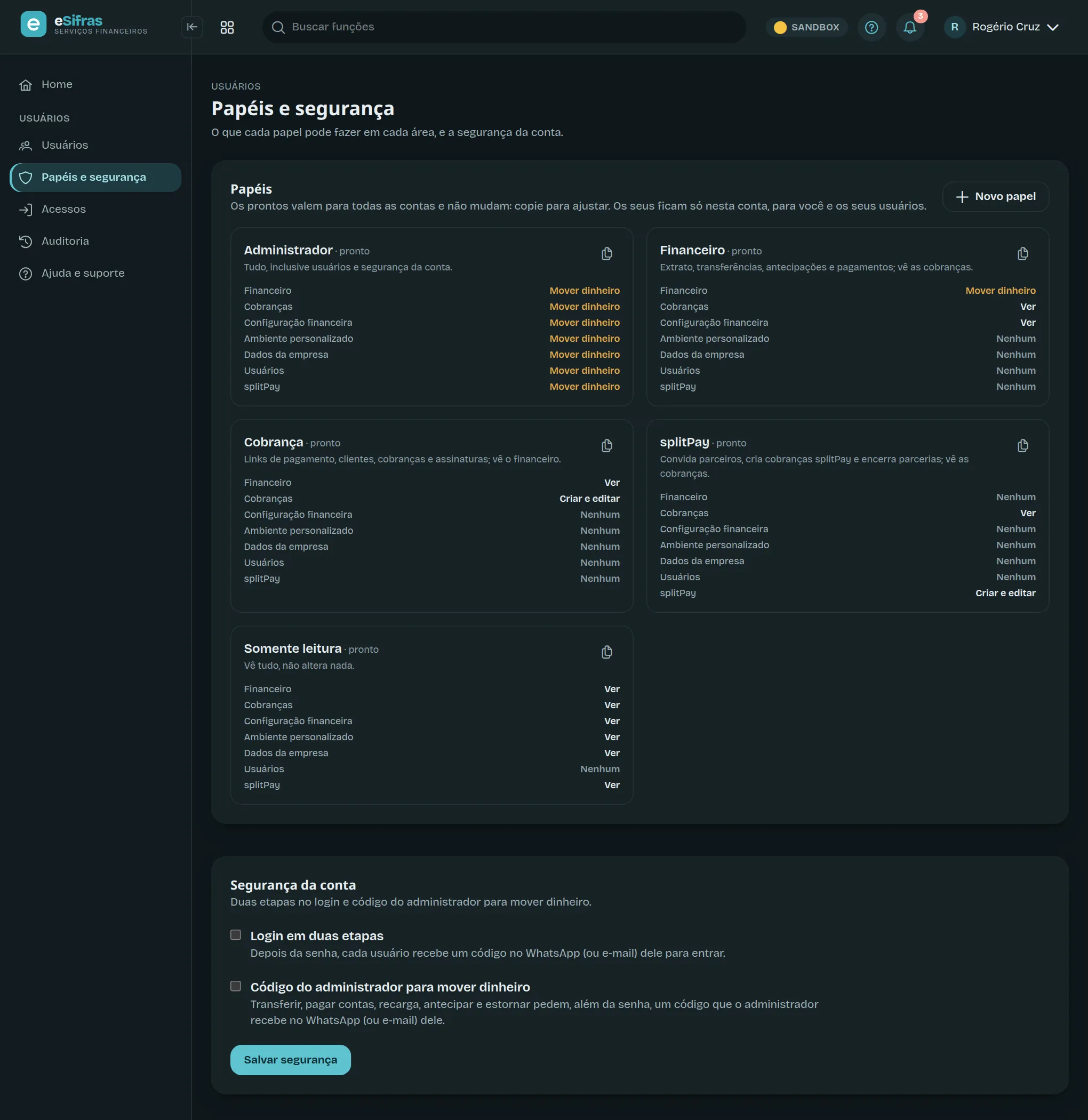Focus the Buscar funções search field
This screenshot has height=1120, width=1088.
[504, 27]
